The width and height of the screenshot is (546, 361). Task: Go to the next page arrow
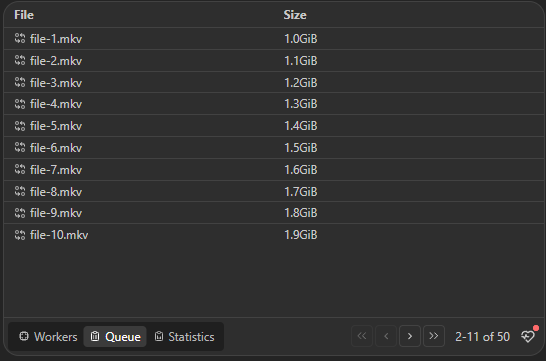pos(410,336)
